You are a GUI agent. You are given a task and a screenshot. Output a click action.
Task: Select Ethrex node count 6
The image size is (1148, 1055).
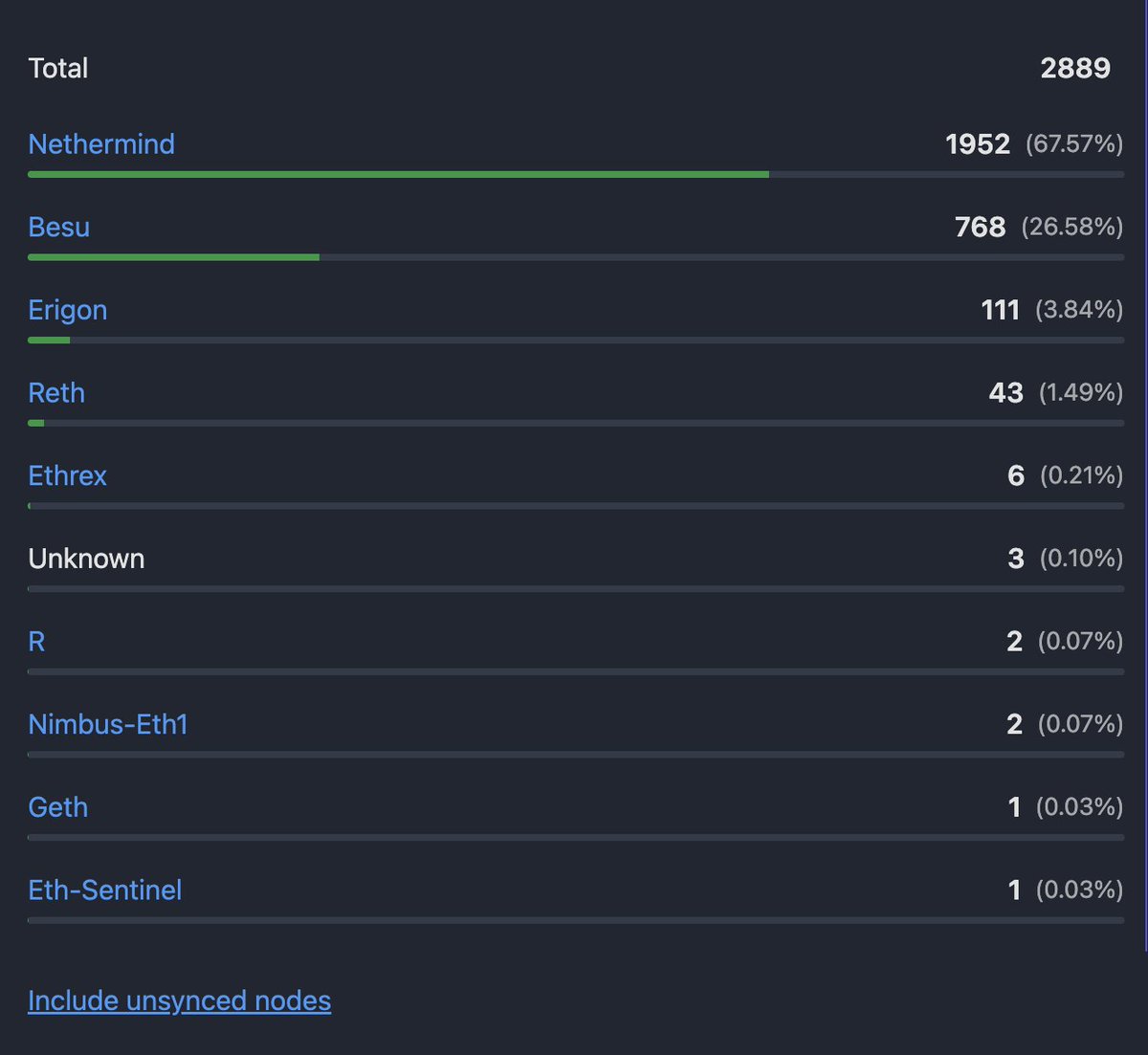coord(1016,476)
